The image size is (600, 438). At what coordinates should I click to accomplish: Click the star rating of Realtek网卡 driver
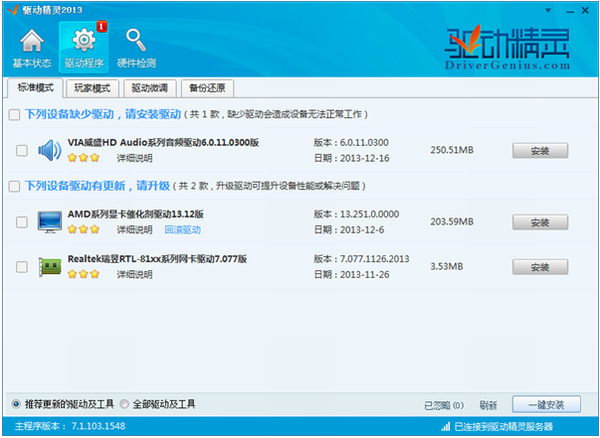click(83, 274)
